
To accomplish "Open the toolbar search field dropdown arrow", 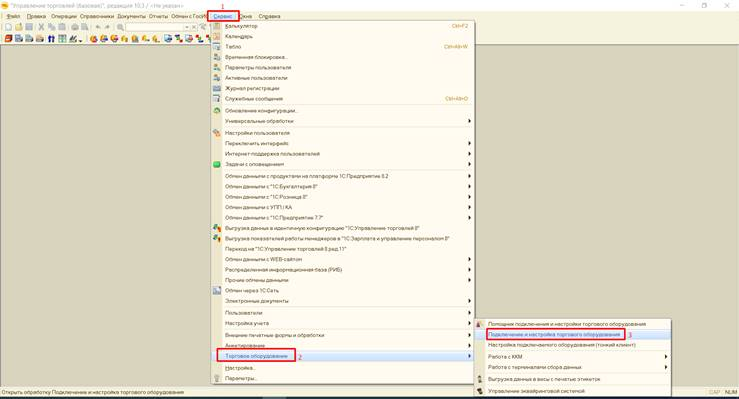I will 187,27.
